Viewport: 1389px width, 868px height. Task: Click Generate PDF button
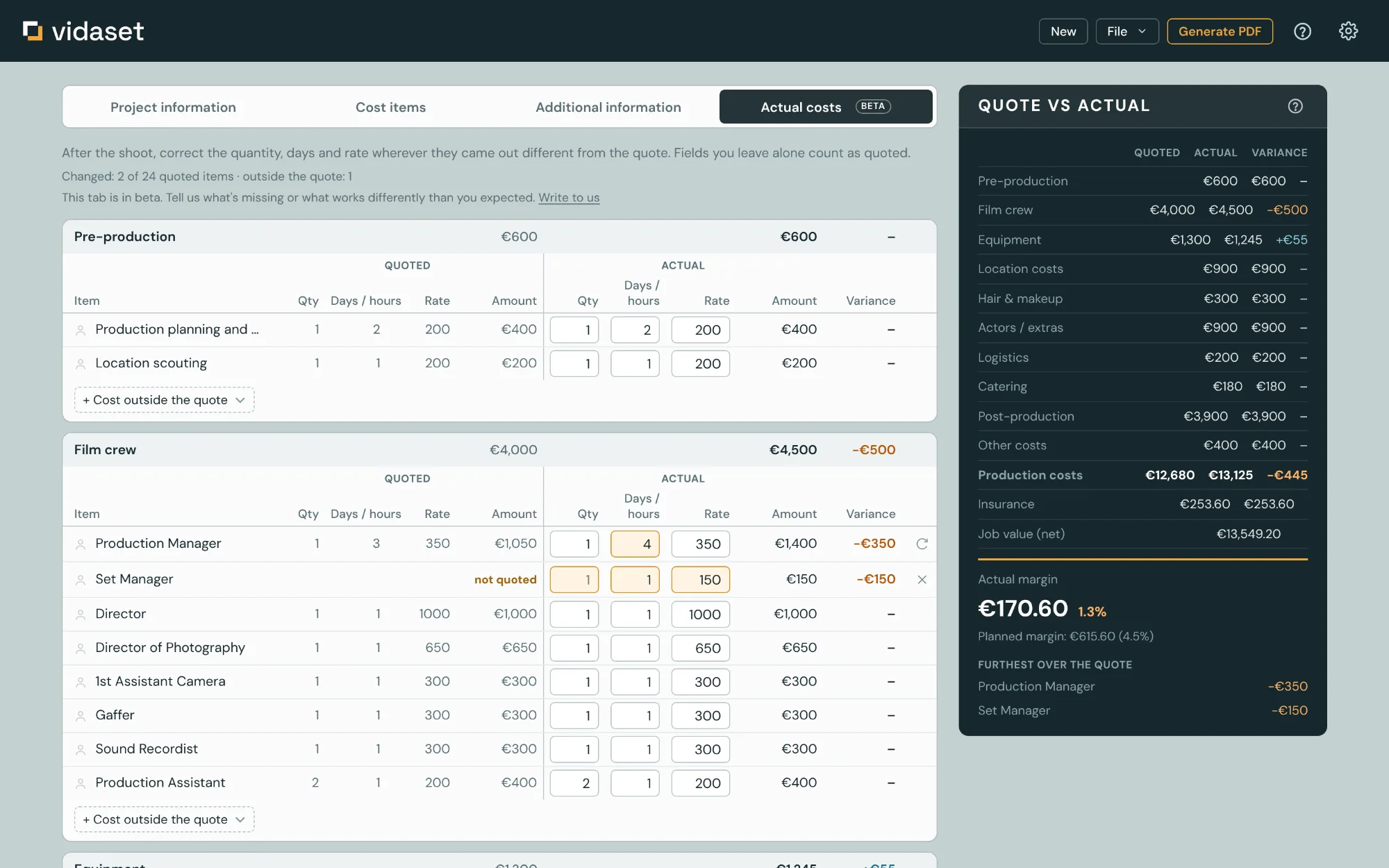(x=1220, y=31)
